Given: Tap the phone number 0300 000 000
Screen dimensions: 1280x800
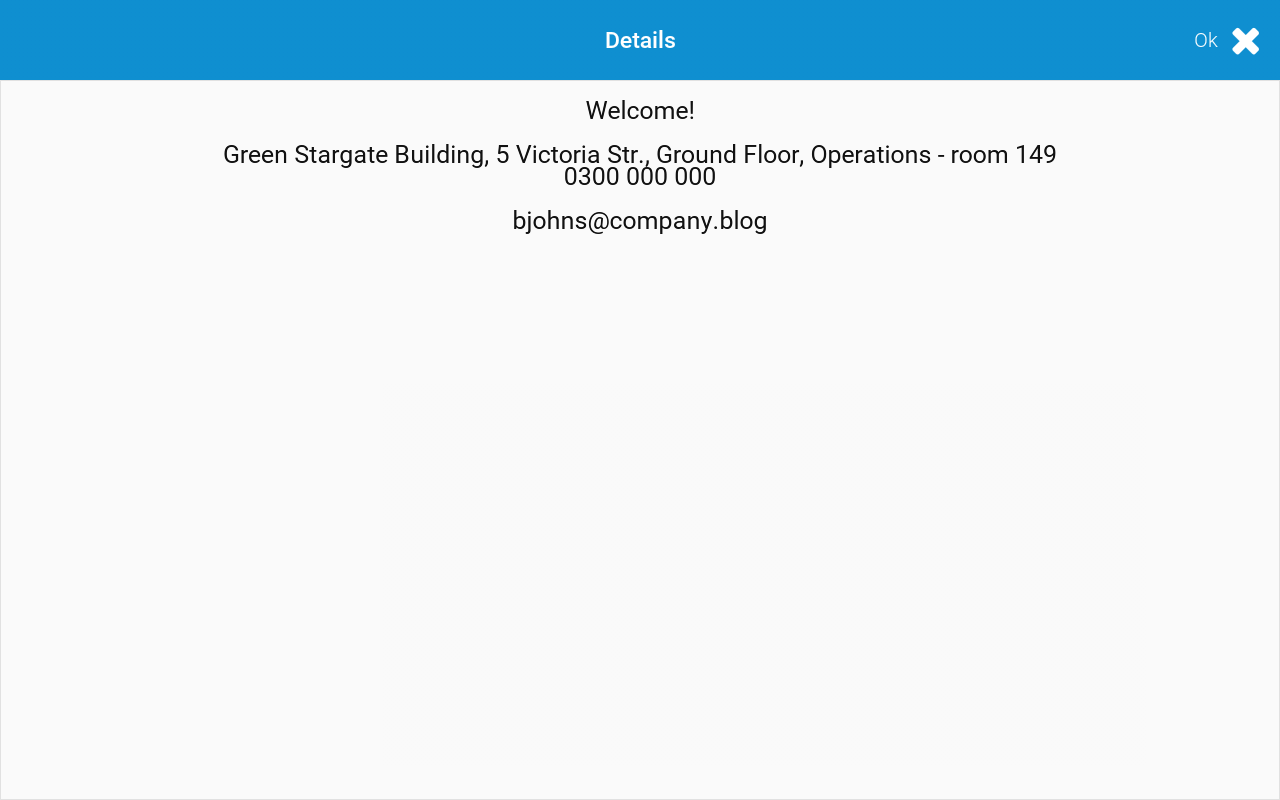Looking at the screenshot, I should pyautogui.click(x=640, y=177).
